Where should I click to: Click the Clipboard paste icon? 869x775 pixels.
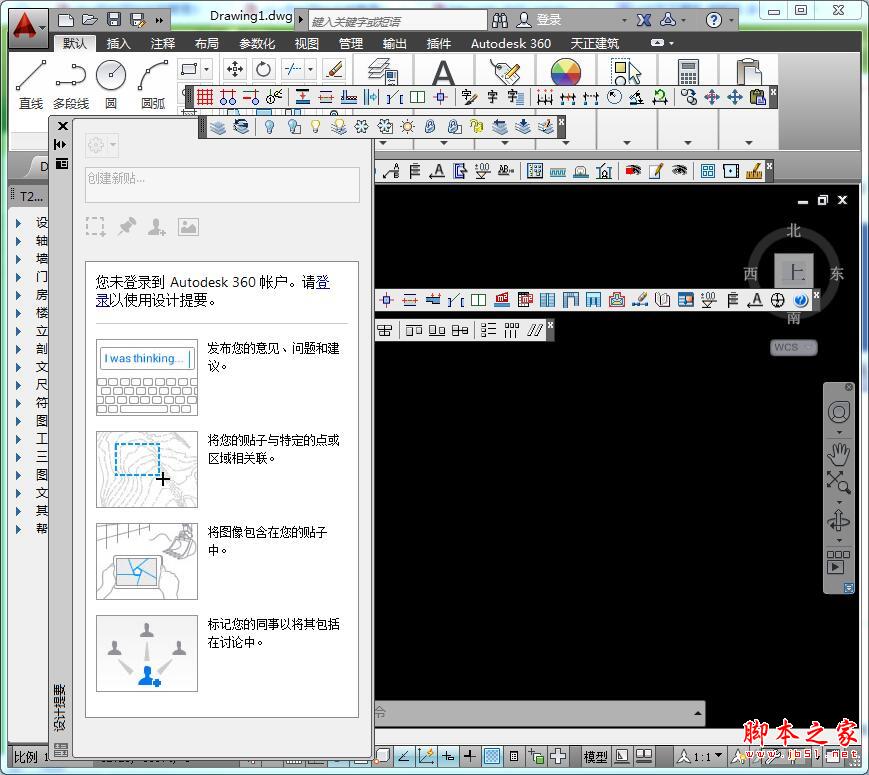(749, 72)
